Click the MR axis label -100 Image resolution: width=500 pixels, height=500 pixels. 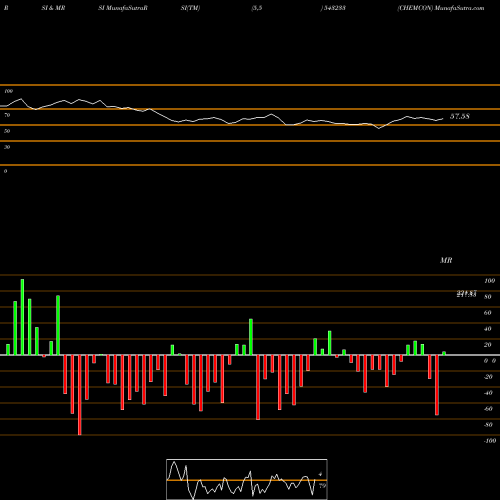pyautogui.click(x=490, y=441)
